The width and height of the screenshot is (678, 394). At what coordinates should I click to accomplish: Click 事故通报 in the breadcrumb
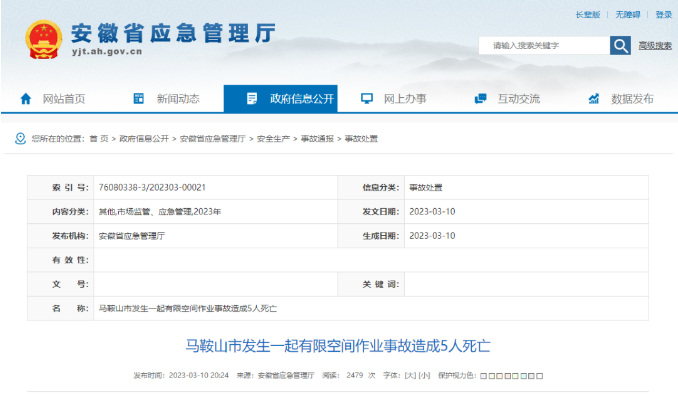coord(317,138)
